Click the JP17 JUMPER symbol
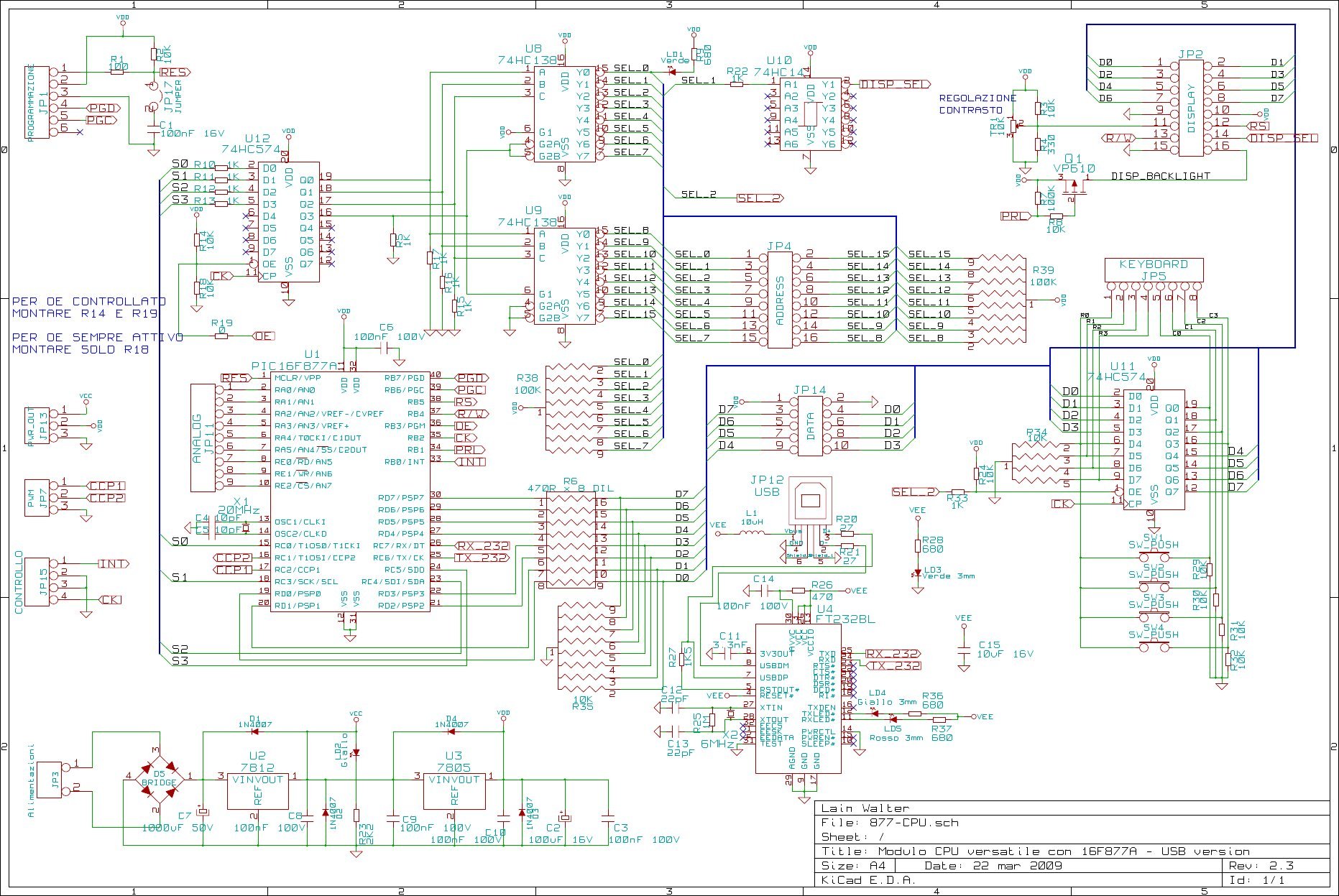 153,96
